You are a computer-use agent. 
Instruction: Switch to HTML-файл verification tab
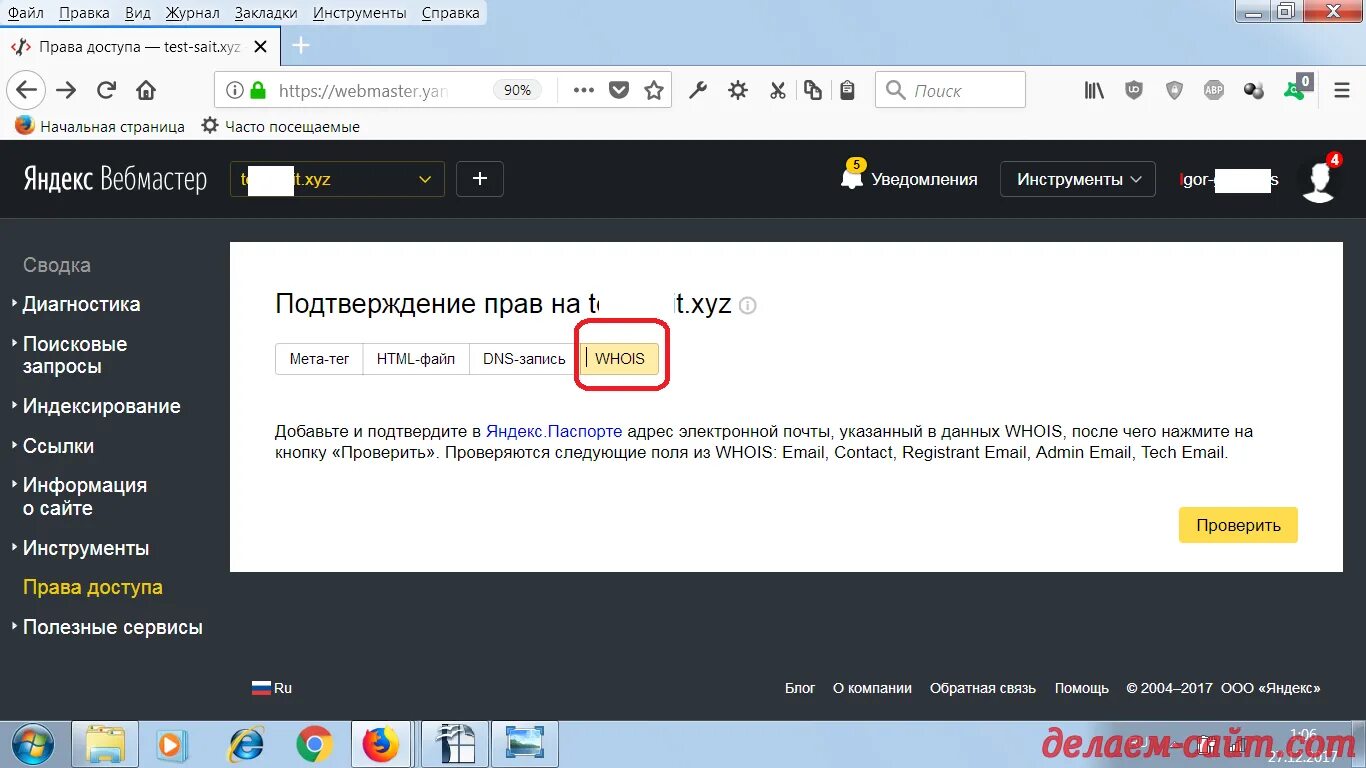(x=416, y=359)
